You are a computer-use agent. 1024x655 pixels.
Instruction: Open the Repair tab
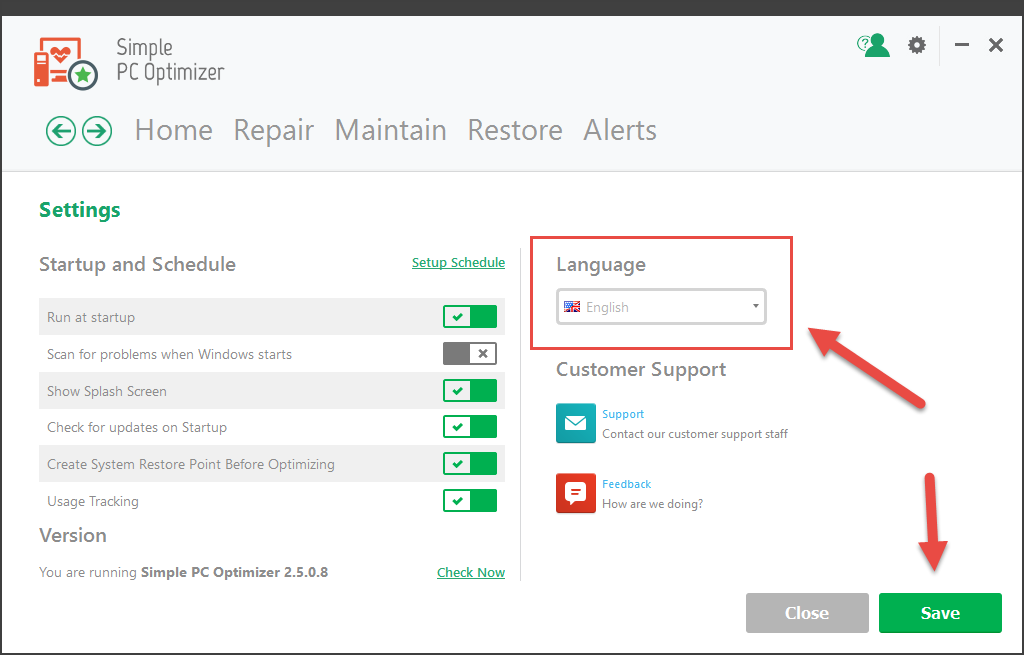pyautogui.click(x=274, y=131)
